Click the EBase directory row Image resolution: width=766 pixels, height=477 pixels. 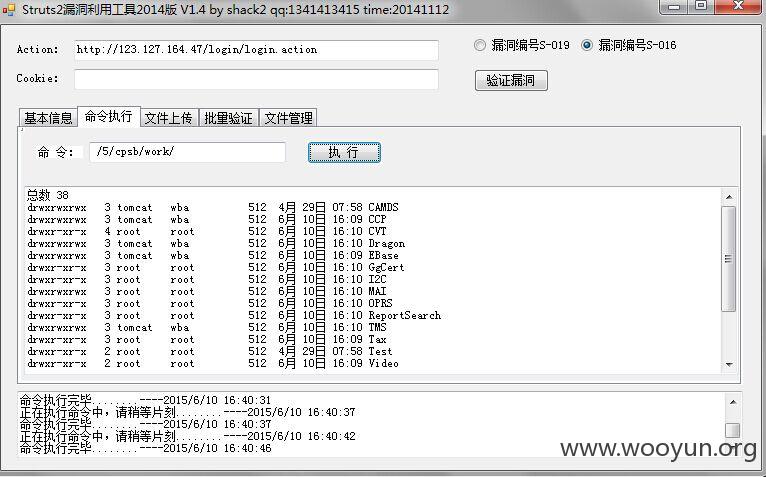pos(213,255)
